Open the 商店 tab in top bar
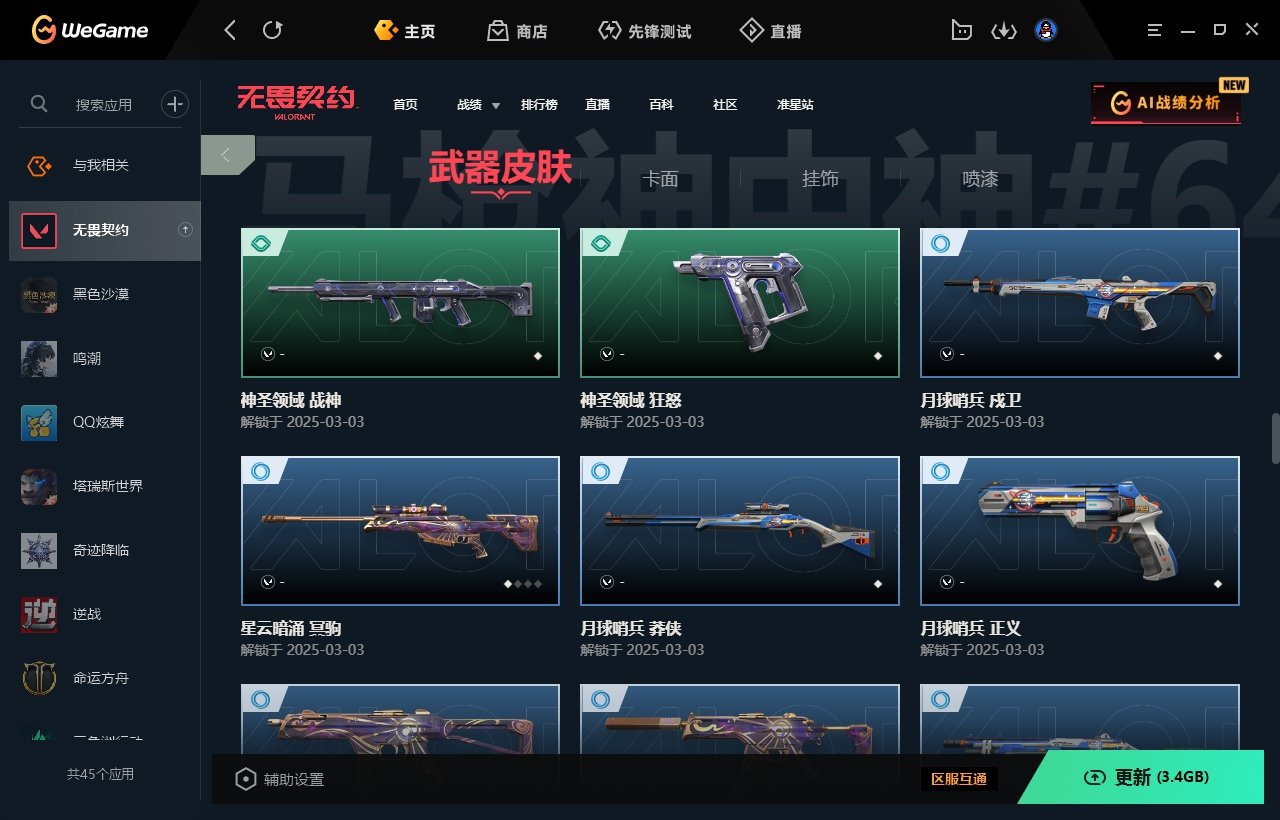 (518, 31)
